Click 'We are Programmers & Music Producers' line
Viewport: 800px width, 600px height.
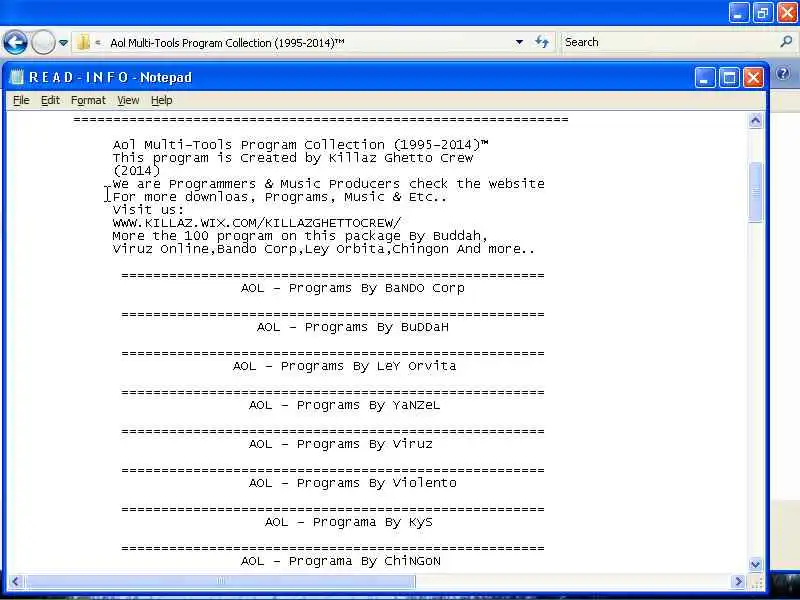(329, 184)
